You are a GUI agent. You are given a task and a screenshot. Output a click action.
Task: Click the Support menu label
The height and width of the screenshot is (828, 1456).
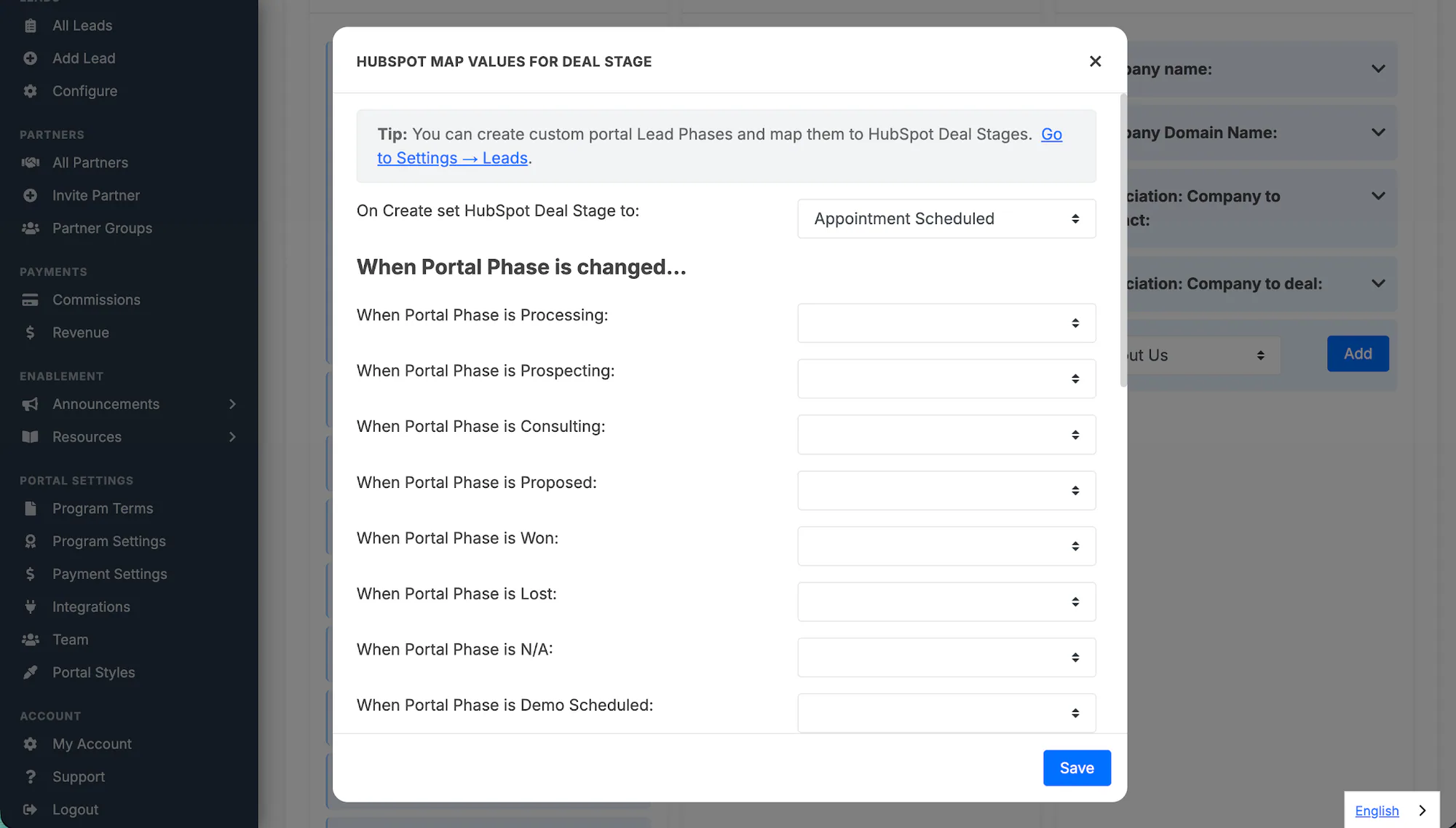tap(79, 776)
